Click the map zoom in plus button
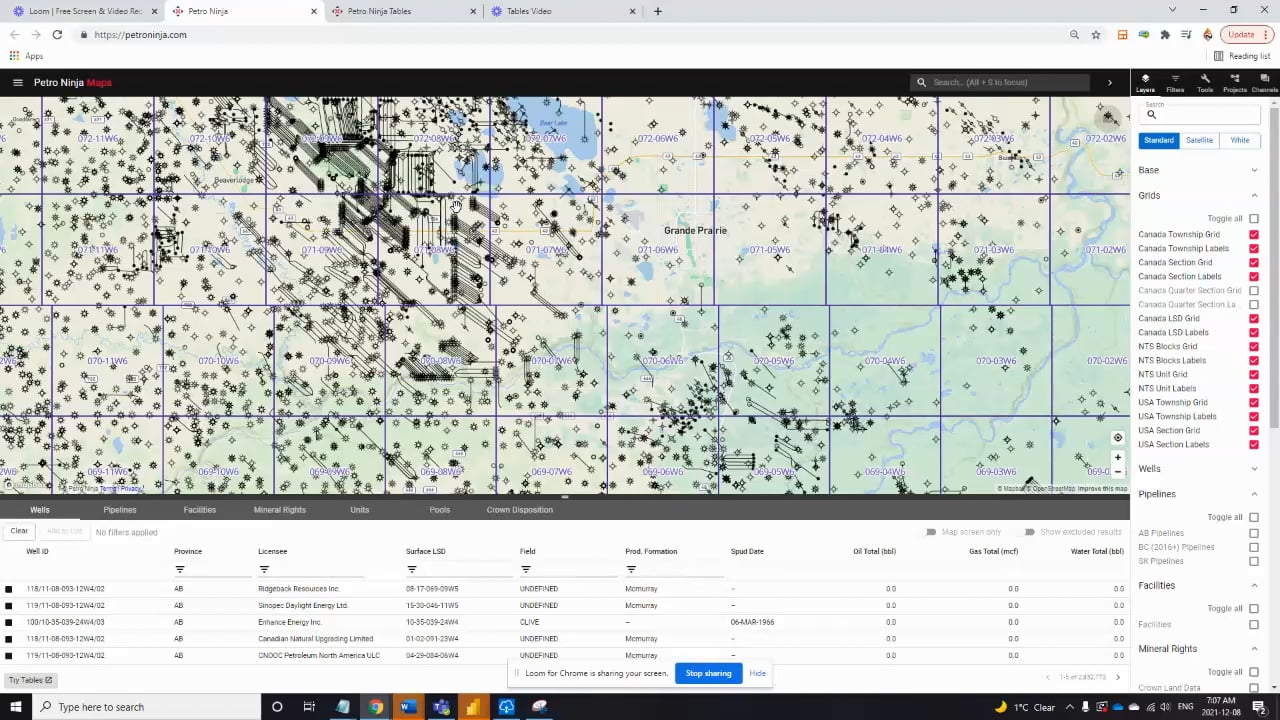The image size is (1280, 720). click(x=1118, y=458)
